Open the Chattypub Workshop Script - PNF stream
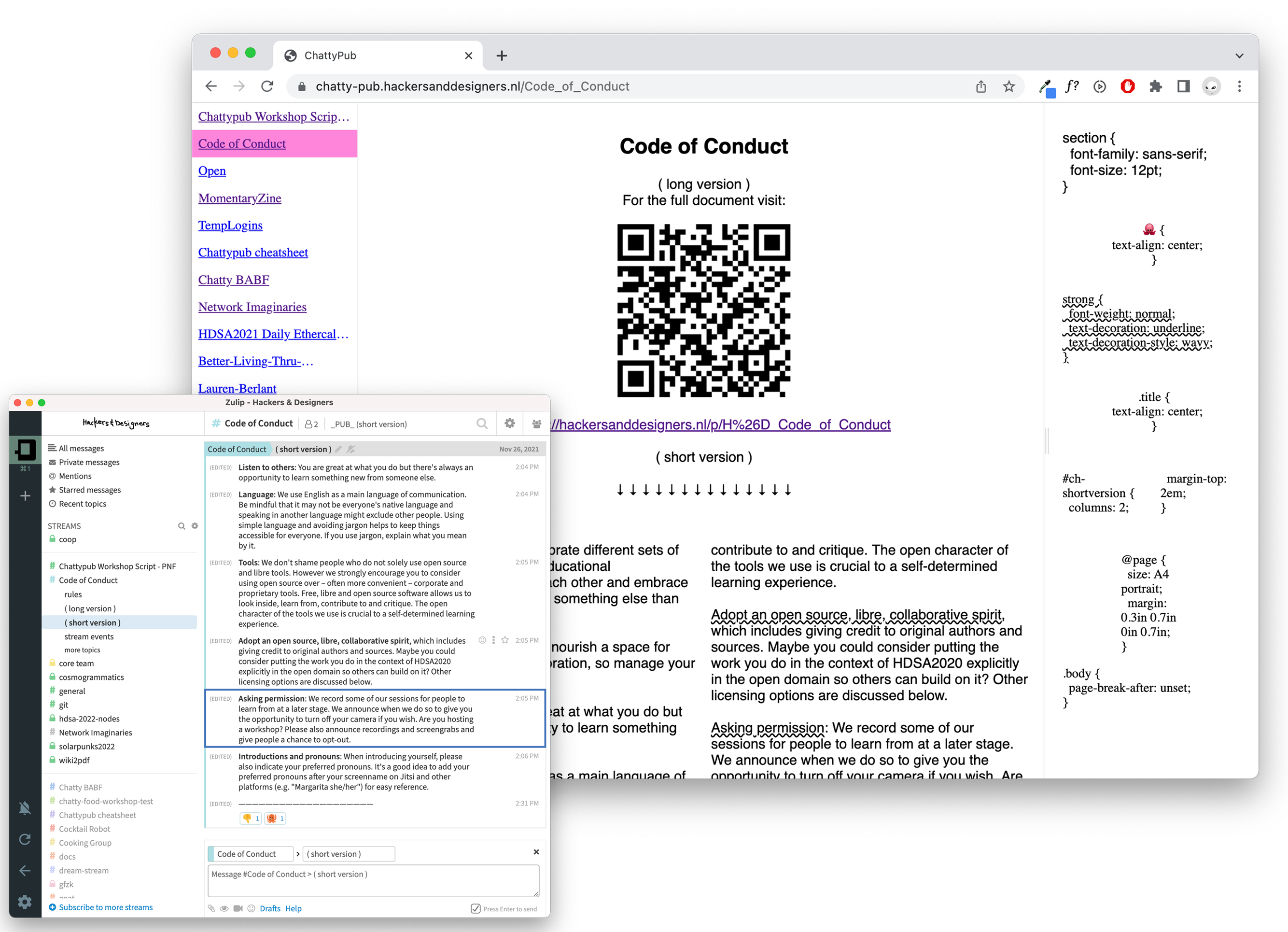The width and height of the screenshot is (1288, 932). (117, 566)
